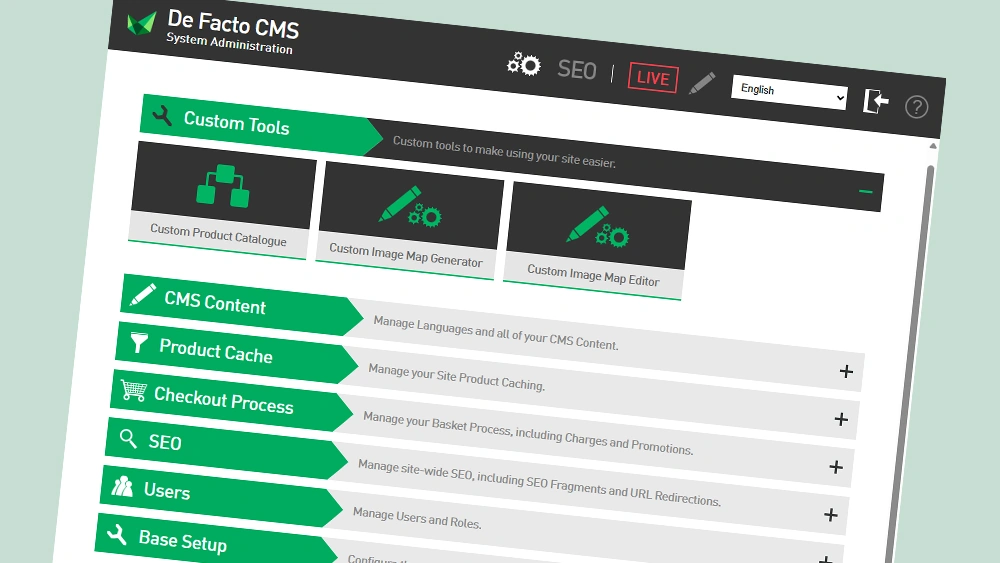
Task: Click the vertical scrollbar thumb
Action: (x=912, y=363)
